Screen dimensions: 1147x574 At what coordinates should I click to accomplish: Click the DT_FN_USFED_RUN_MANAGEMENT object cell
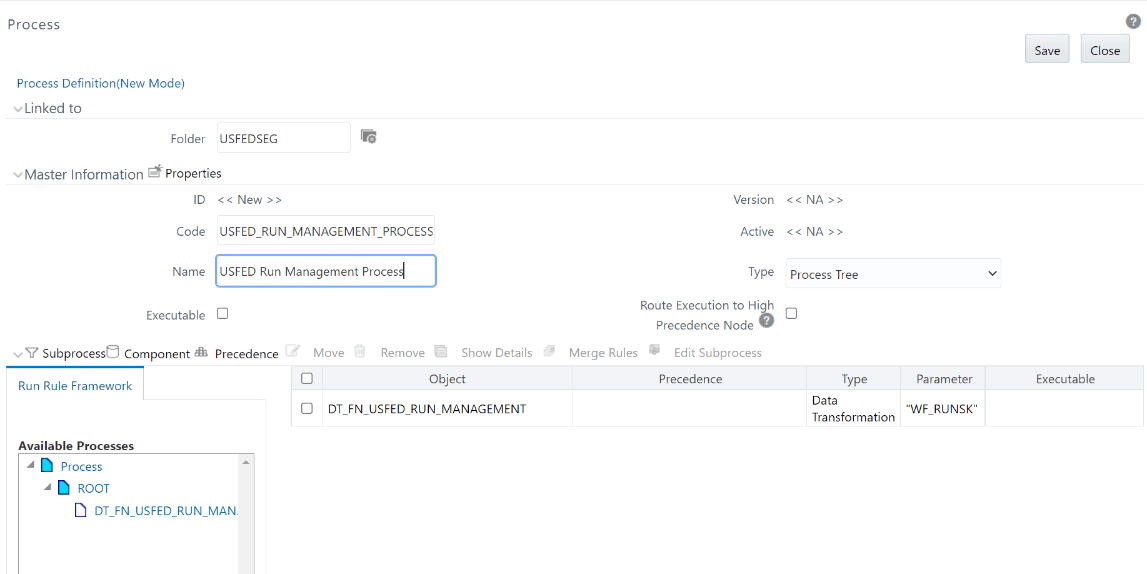click(x=447, y=409)
